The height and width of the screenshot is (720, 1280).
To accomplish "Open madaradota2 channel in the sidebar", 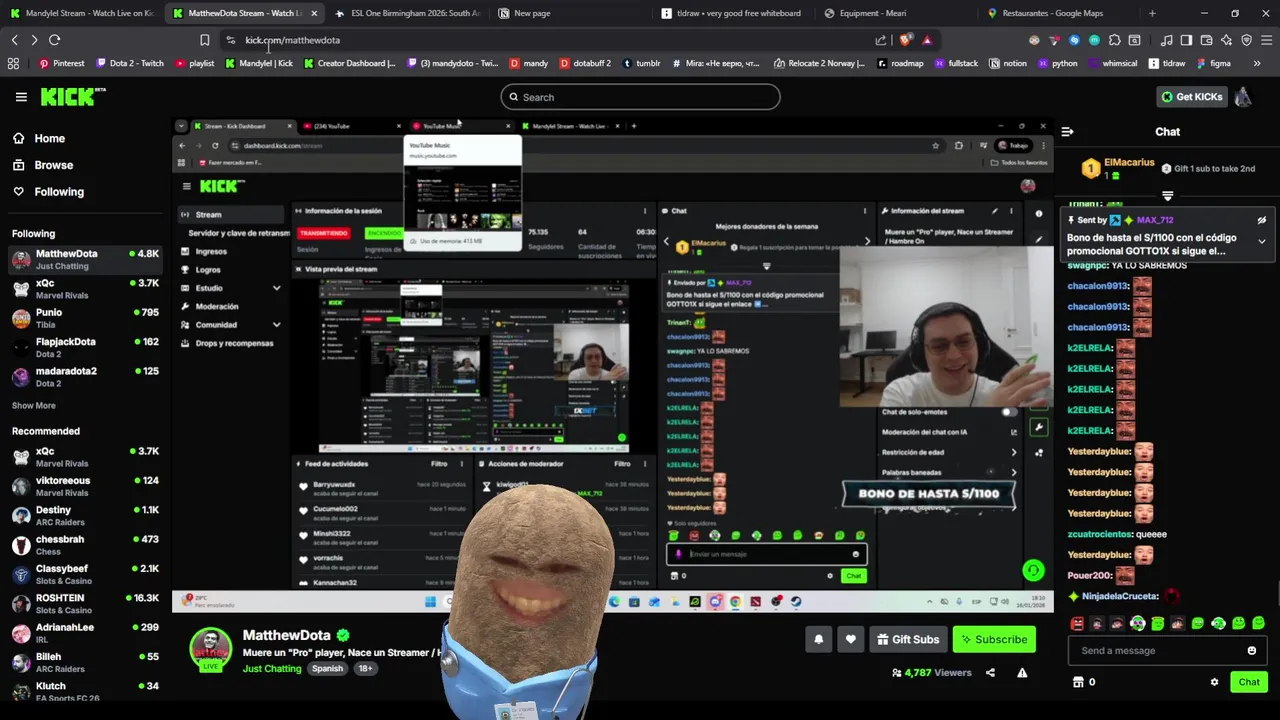I will click(85, 376).
